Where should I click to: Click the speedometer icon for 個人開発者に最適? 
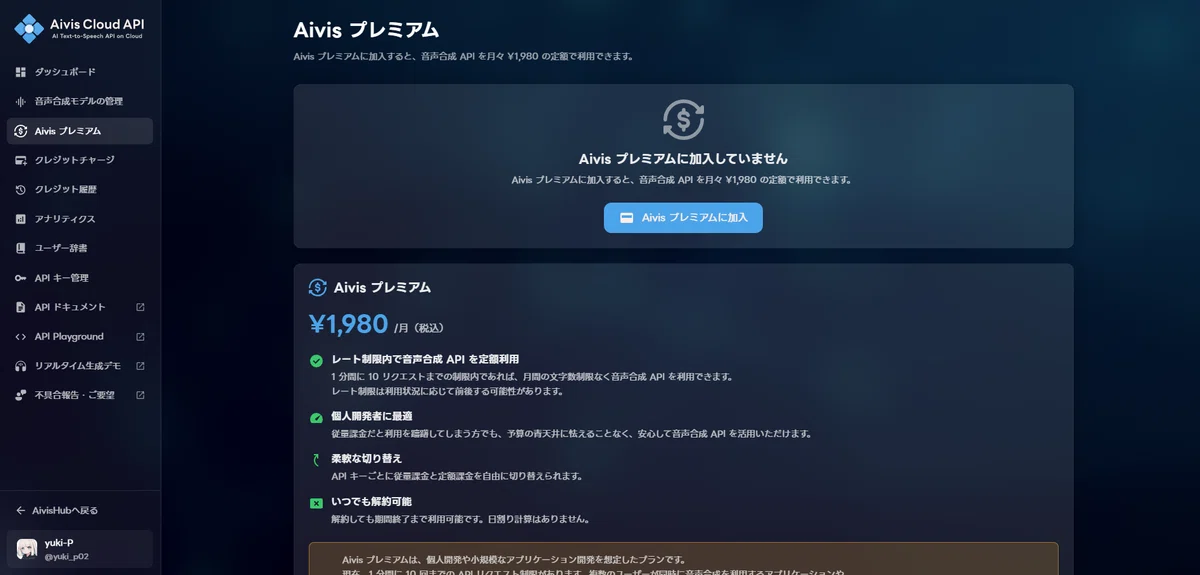click(316, 418)
